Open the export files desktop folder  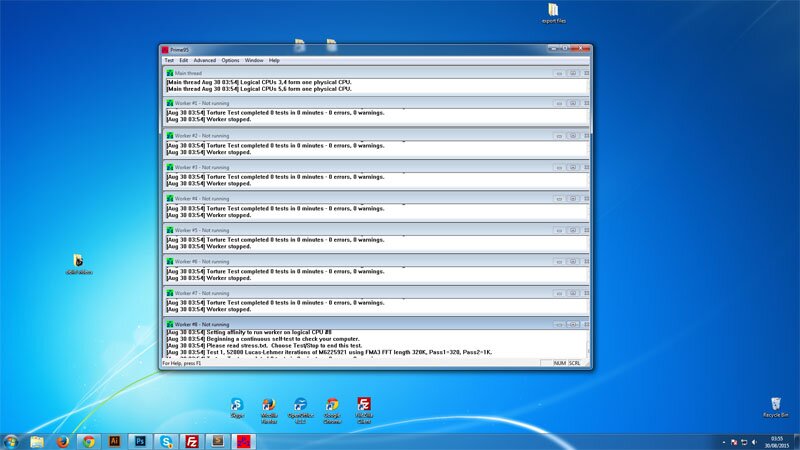[554, 13]
